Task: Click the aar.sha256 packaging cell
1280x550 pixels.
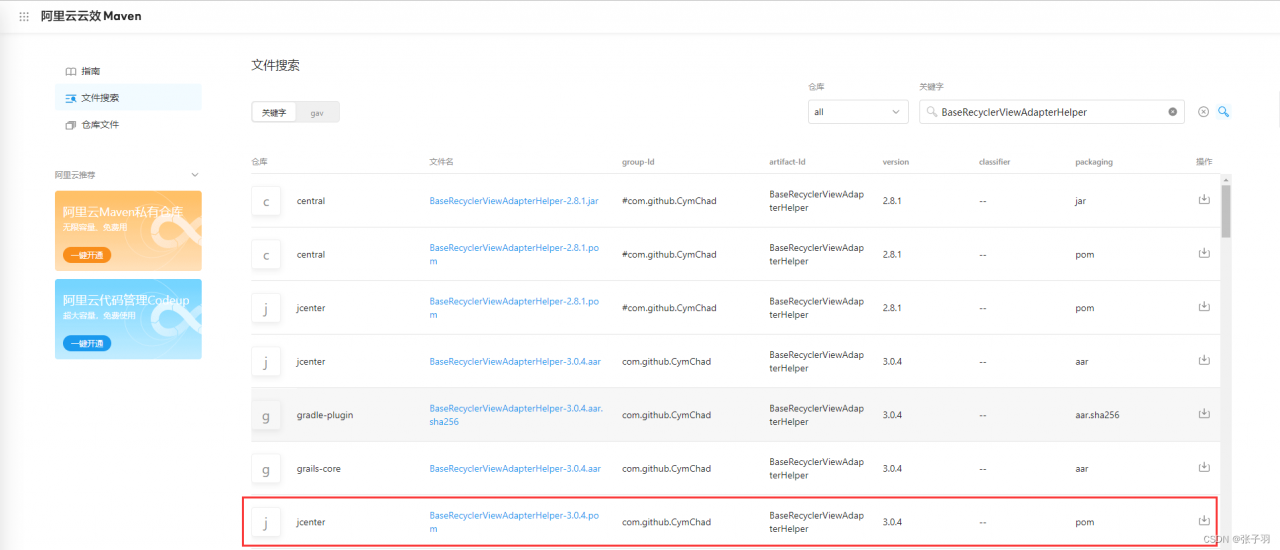Action: point(1097,415)
